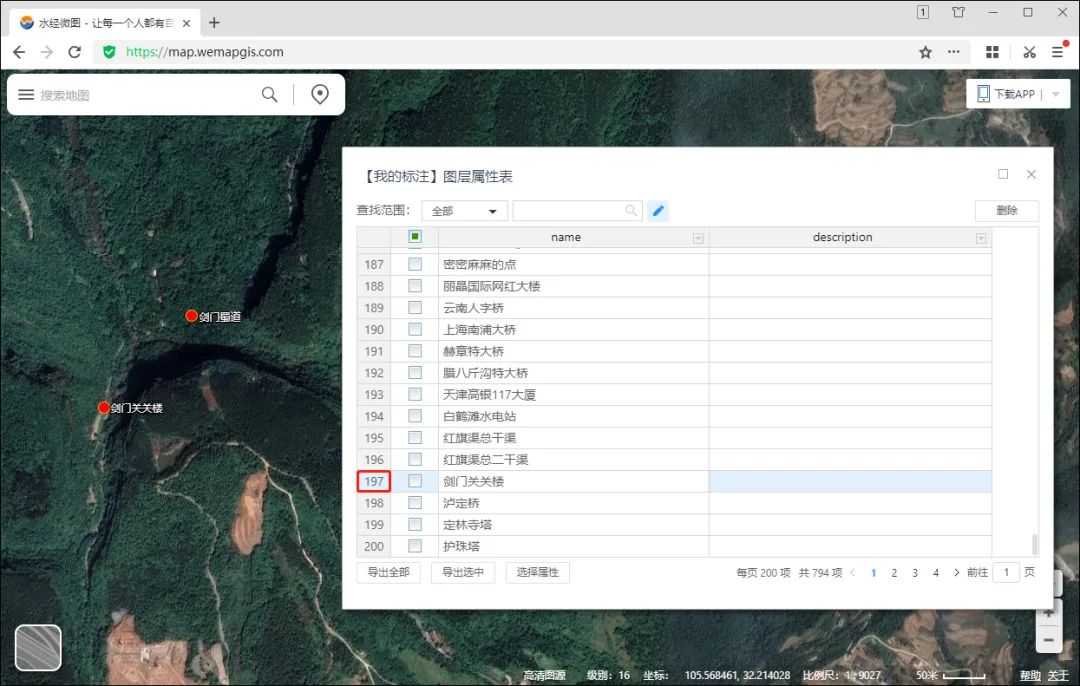Image resolution: width=1080 pixels, height=686 pixels.
Task: Click the red marker for 剑门关关楼
Action: tap(104, 408)
